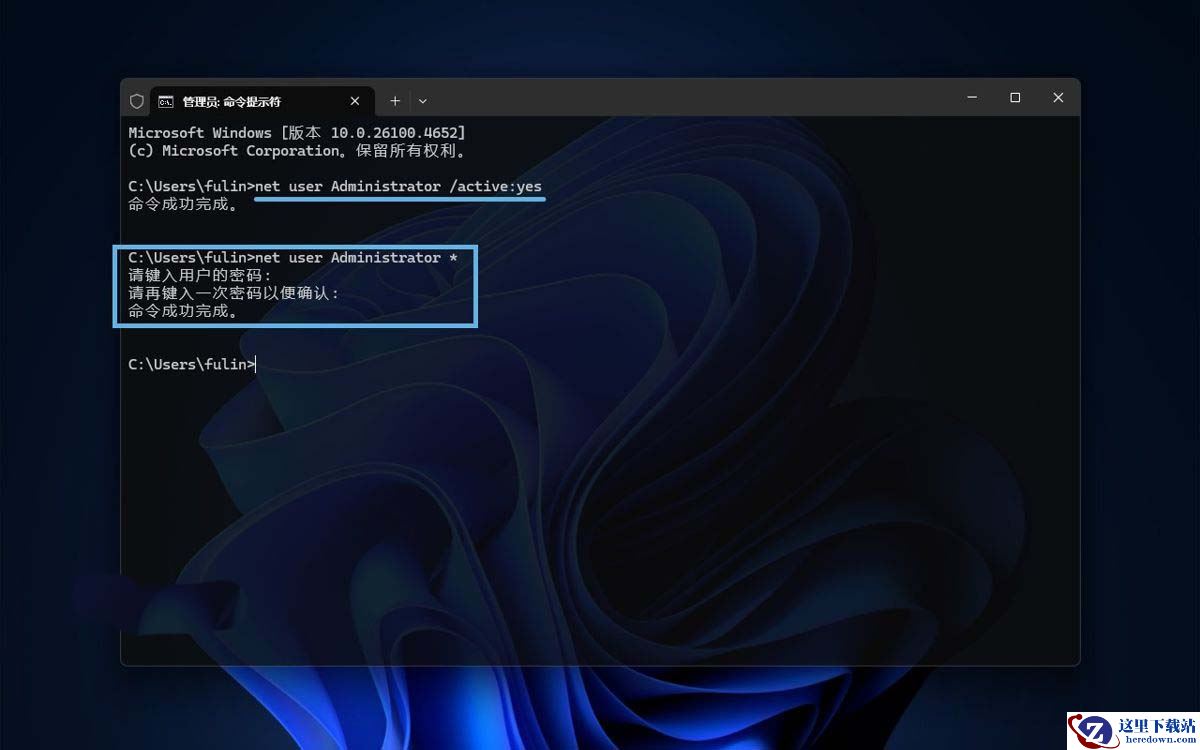Click the admin shield icon in title bar
The image size is (1200, 750).
coord(137,101)
